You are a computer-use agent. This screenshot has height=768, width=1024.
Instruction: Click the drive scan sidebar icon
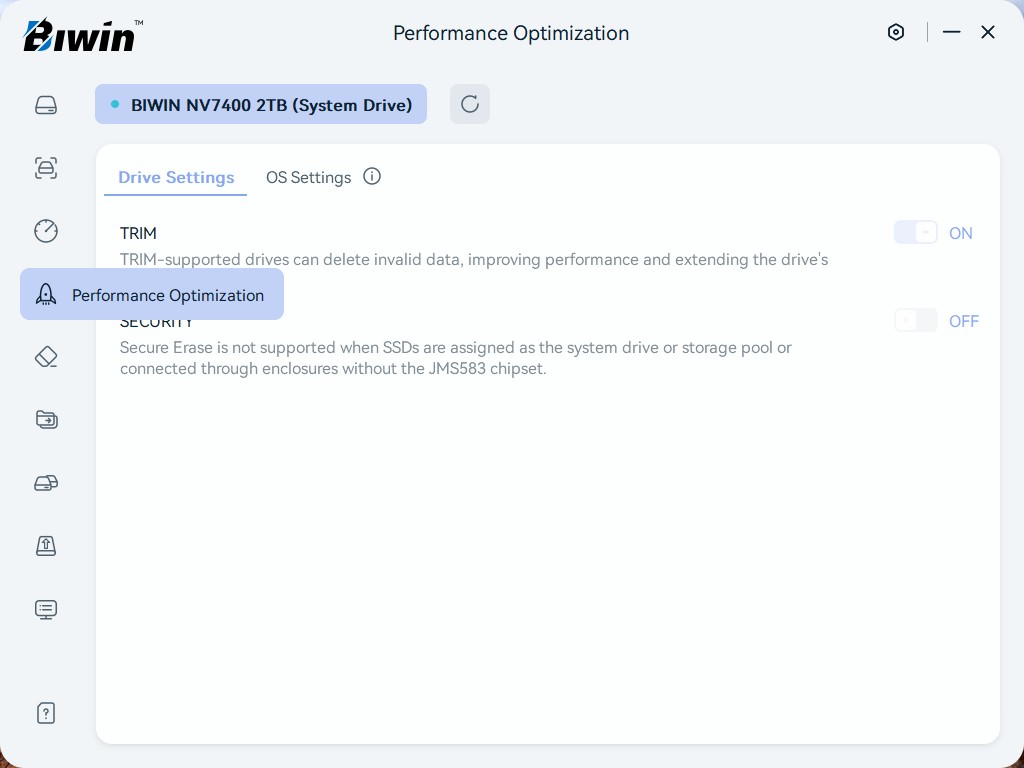pyautogui.click(x=46, y=168)
